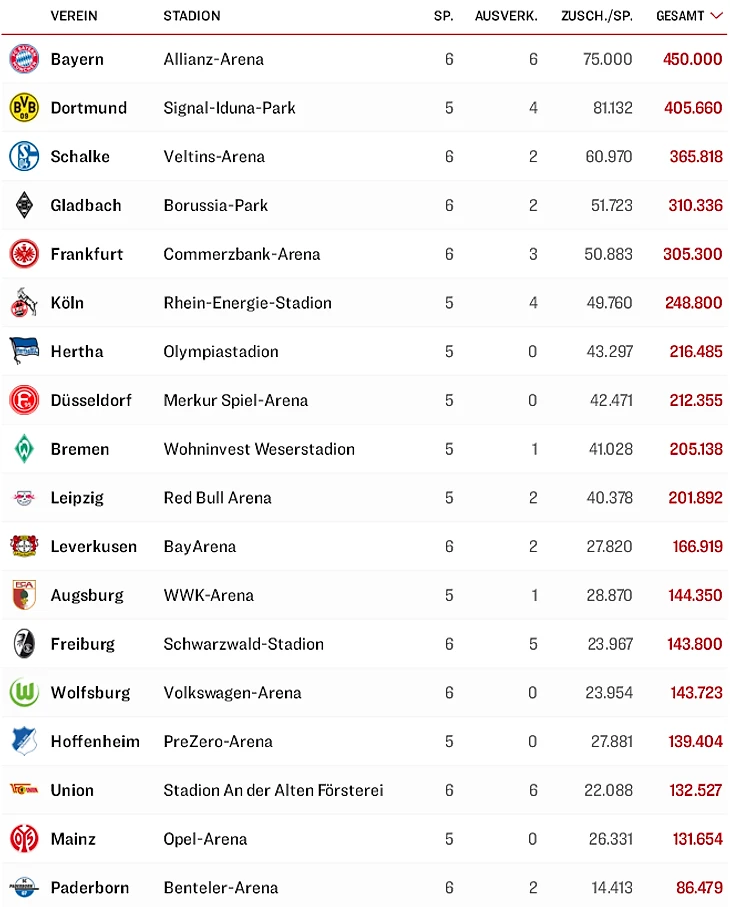Click the Union Berlin logo

click(x=24, y=790)
